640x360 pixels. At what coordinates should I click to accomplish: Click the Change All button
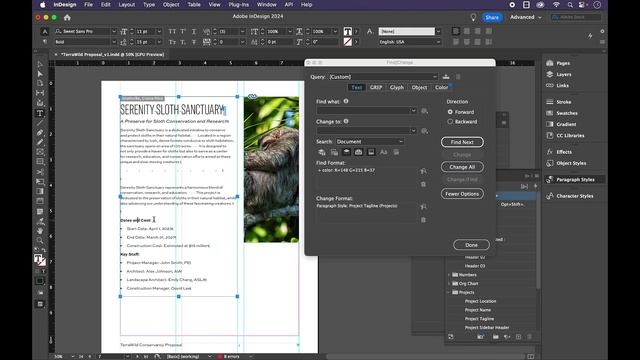462,167
